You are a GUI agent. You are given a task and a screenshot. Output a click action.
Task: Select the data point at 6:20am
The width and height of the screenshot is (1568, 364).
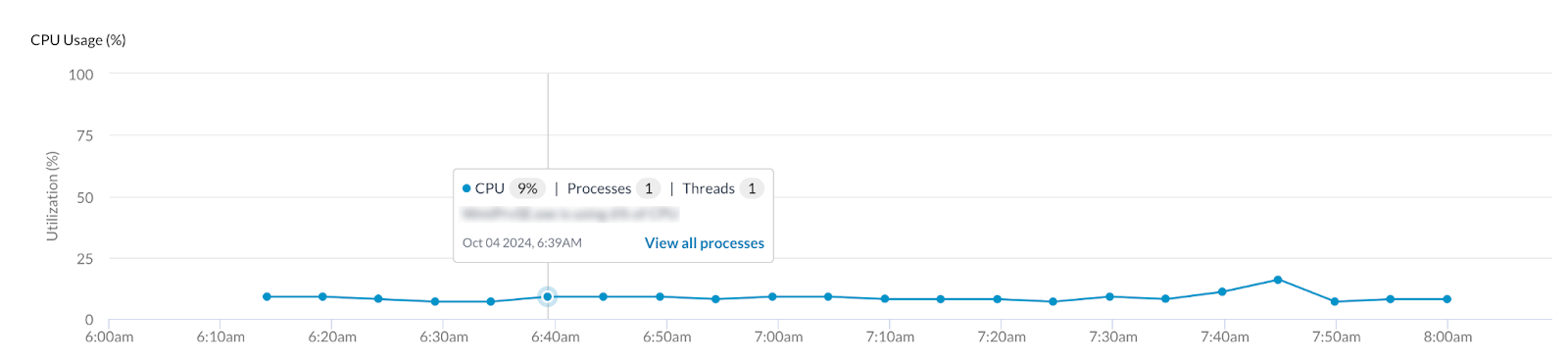point(322,296)
